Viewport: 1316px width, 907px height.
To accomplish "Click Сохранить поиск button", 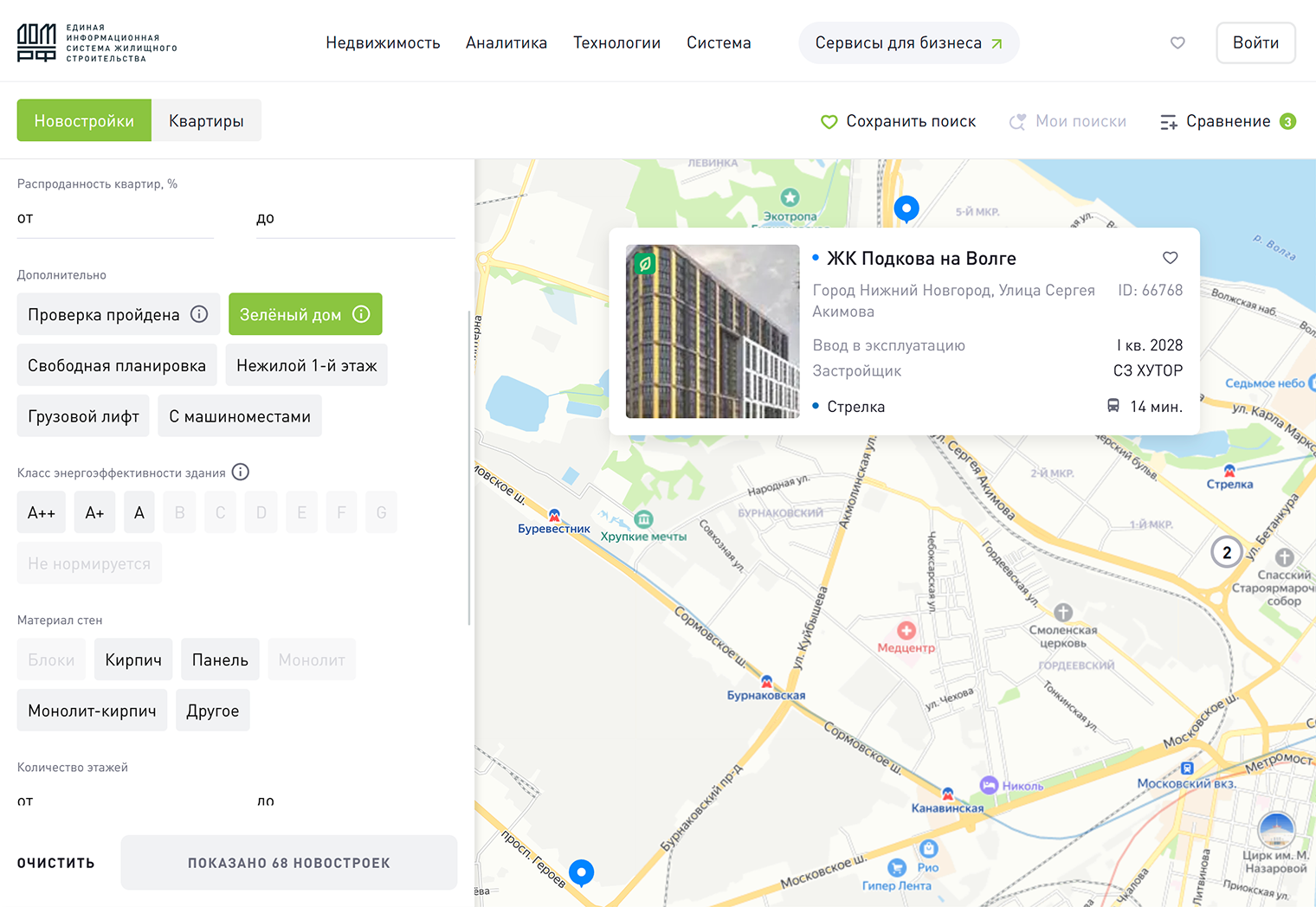I will click(898, 121).
